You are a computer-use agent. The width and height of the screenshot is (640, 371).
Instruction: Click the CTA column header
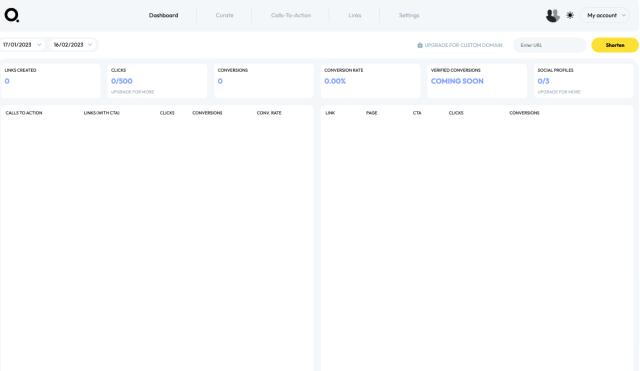point(417,113)
